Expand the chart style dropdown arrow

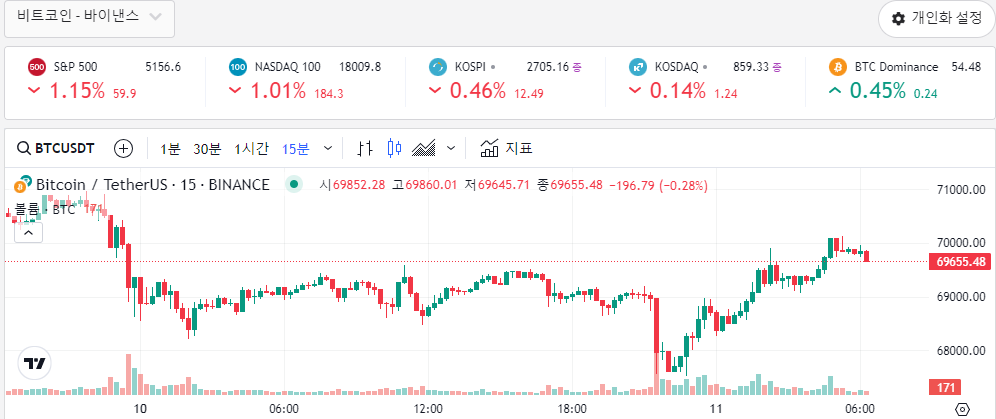[451, 148]
